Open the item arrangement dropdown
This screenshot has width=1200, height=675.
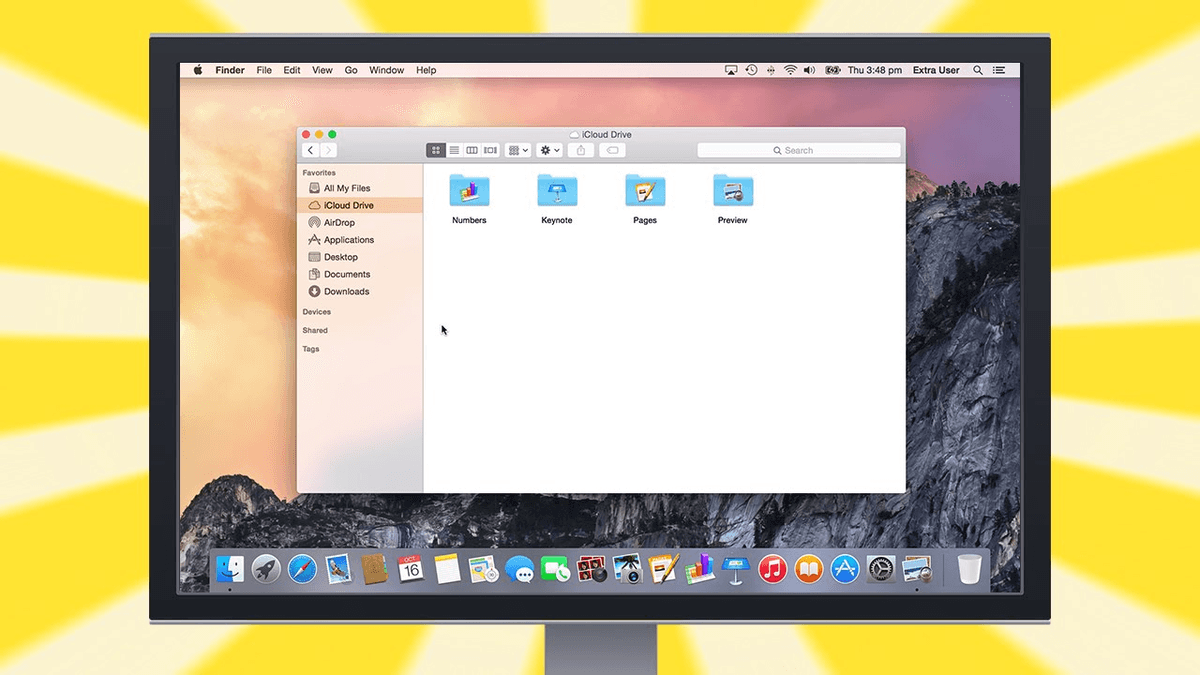[x=517, y=150]
